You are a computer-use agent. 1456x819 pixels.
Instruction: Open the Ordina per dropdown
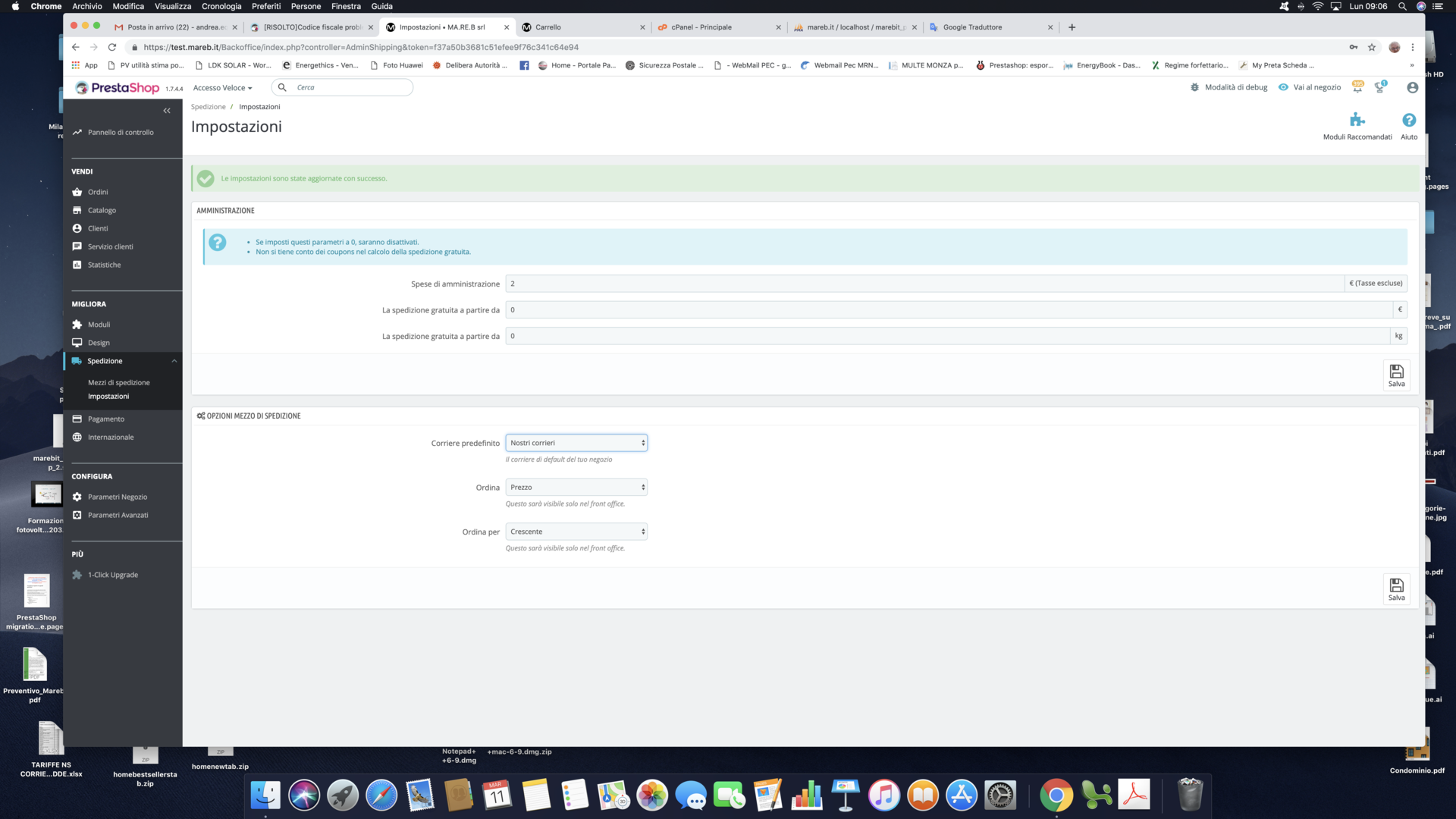point(576,532)
